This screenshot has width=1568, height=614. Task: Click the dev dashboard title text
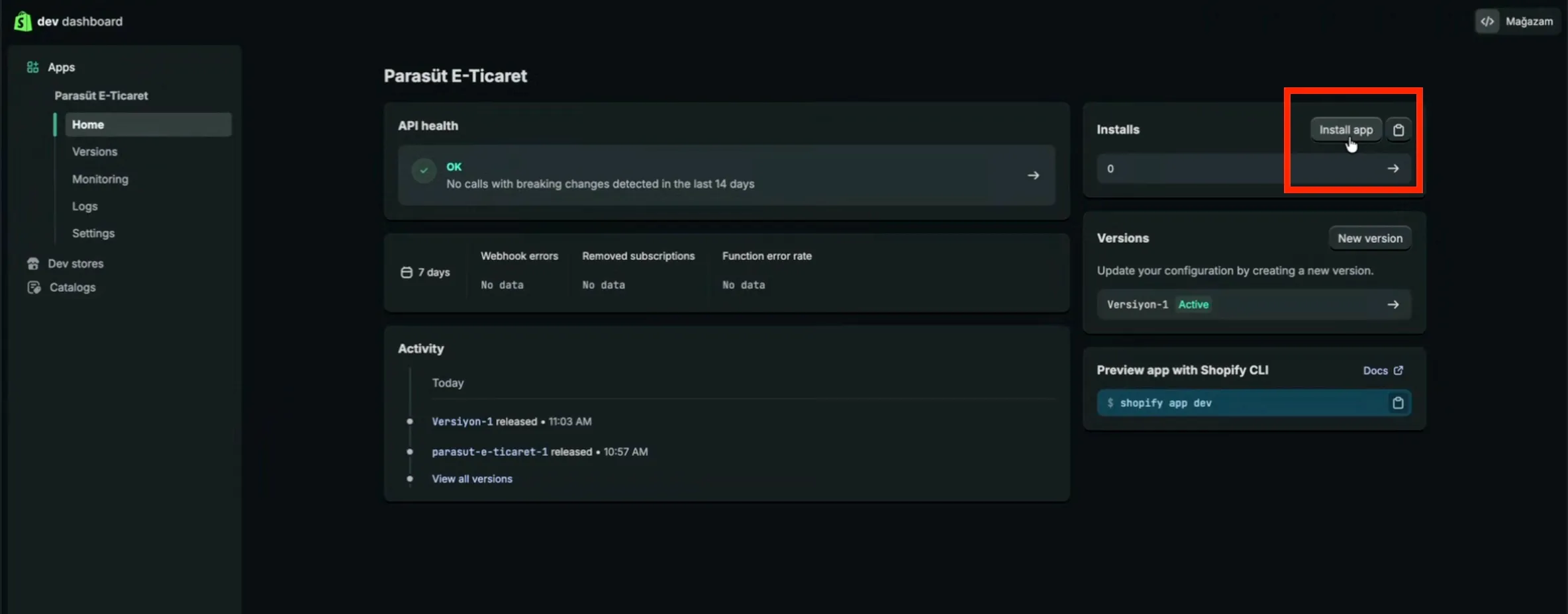[79, 21]
